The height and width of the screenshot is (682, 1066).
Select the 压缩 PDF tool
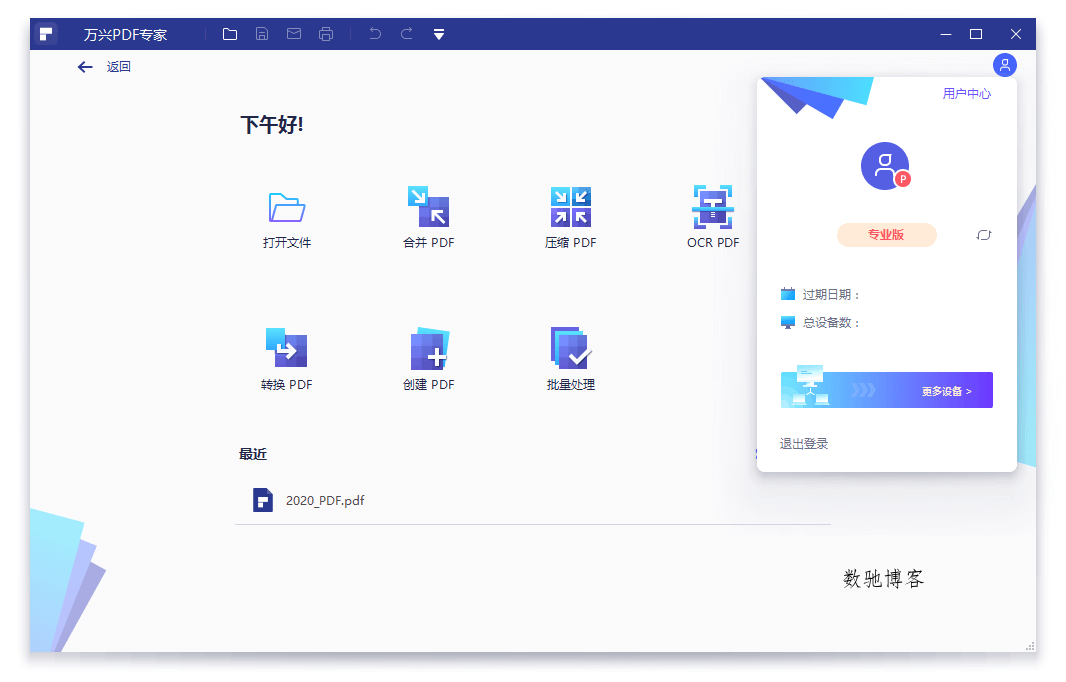click(x=570, y=217)
